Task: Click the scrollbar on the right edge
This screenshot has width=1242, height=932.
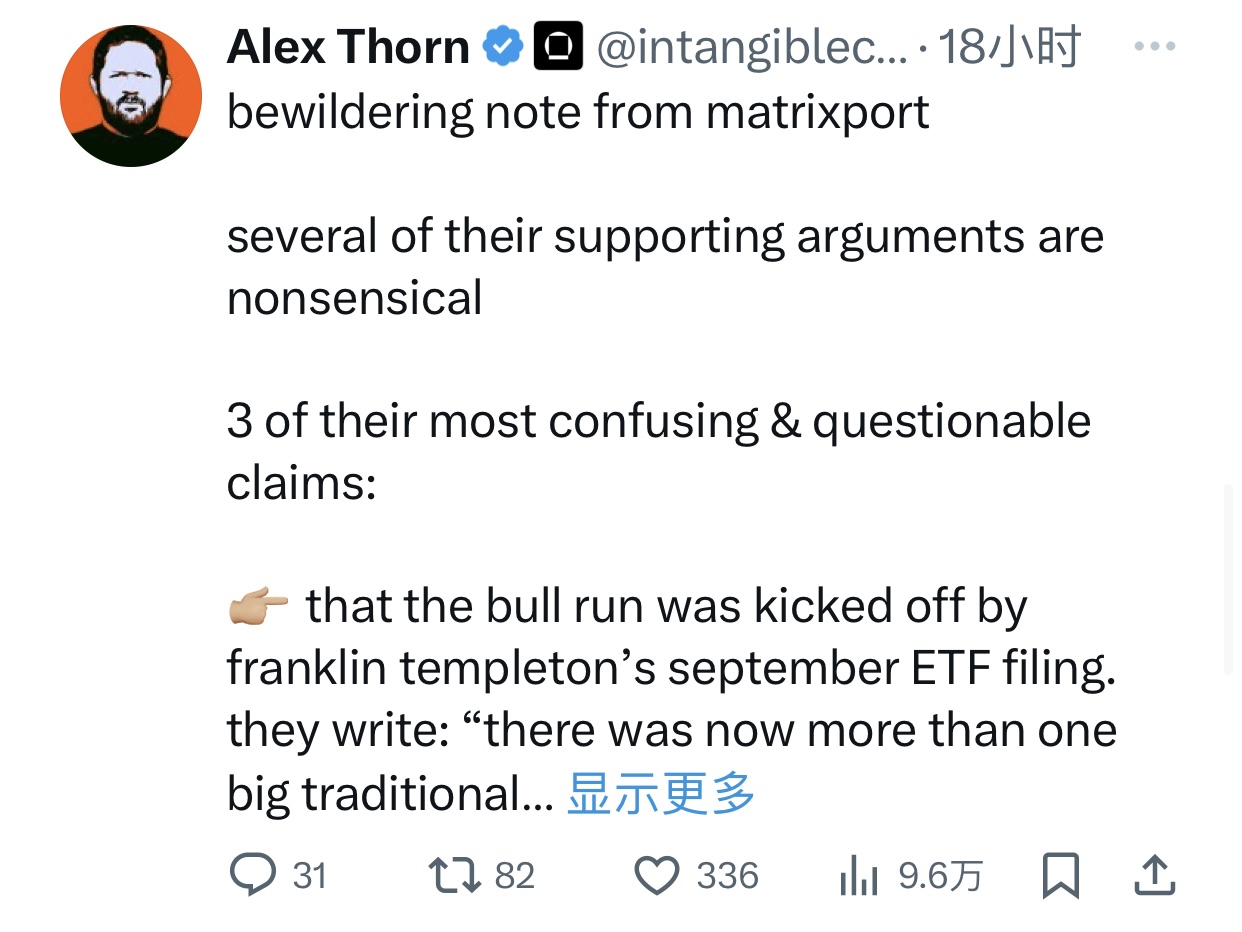Action: point(1230,580)
